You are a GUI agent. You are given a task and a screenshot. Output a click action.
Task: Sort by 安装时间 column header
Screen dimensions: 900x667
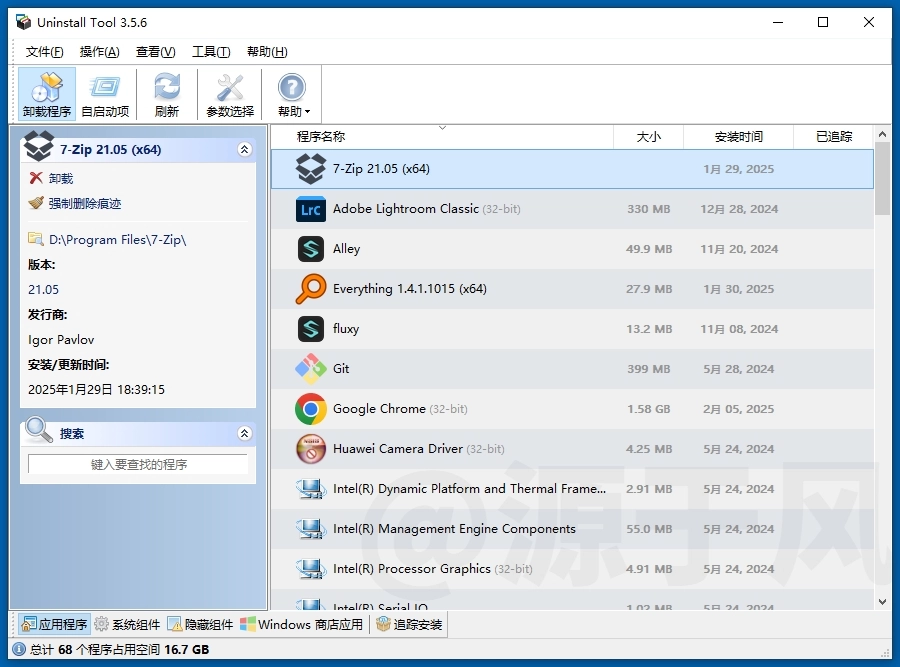739,137
